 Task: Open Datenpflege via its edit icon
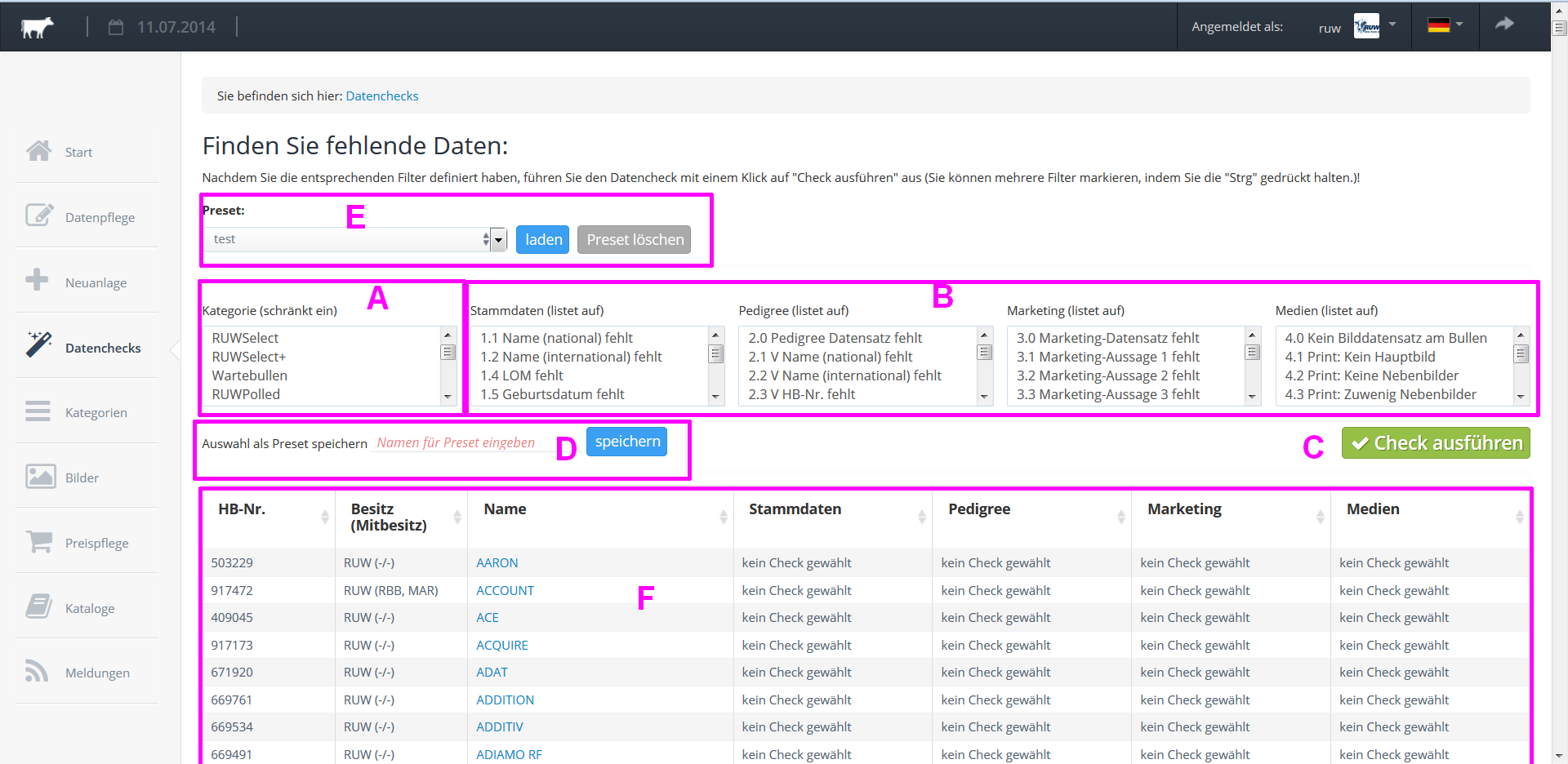(38, 215)
